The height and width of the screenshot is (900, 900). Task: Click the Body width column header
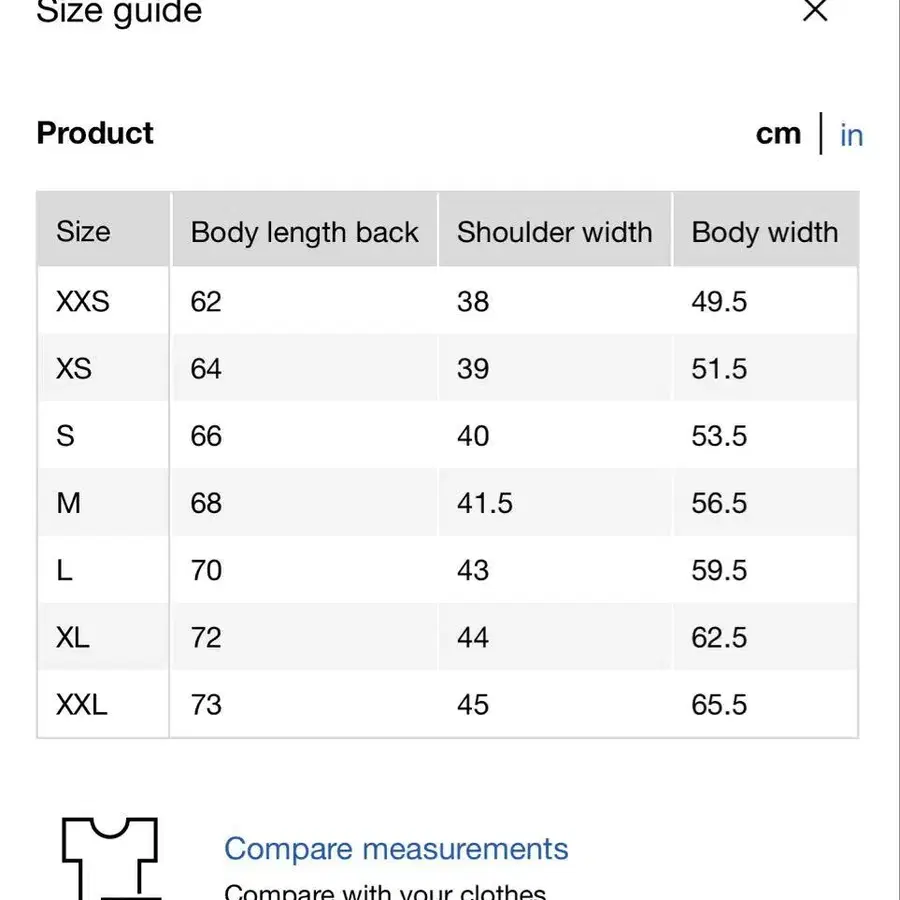coord(765,232)
